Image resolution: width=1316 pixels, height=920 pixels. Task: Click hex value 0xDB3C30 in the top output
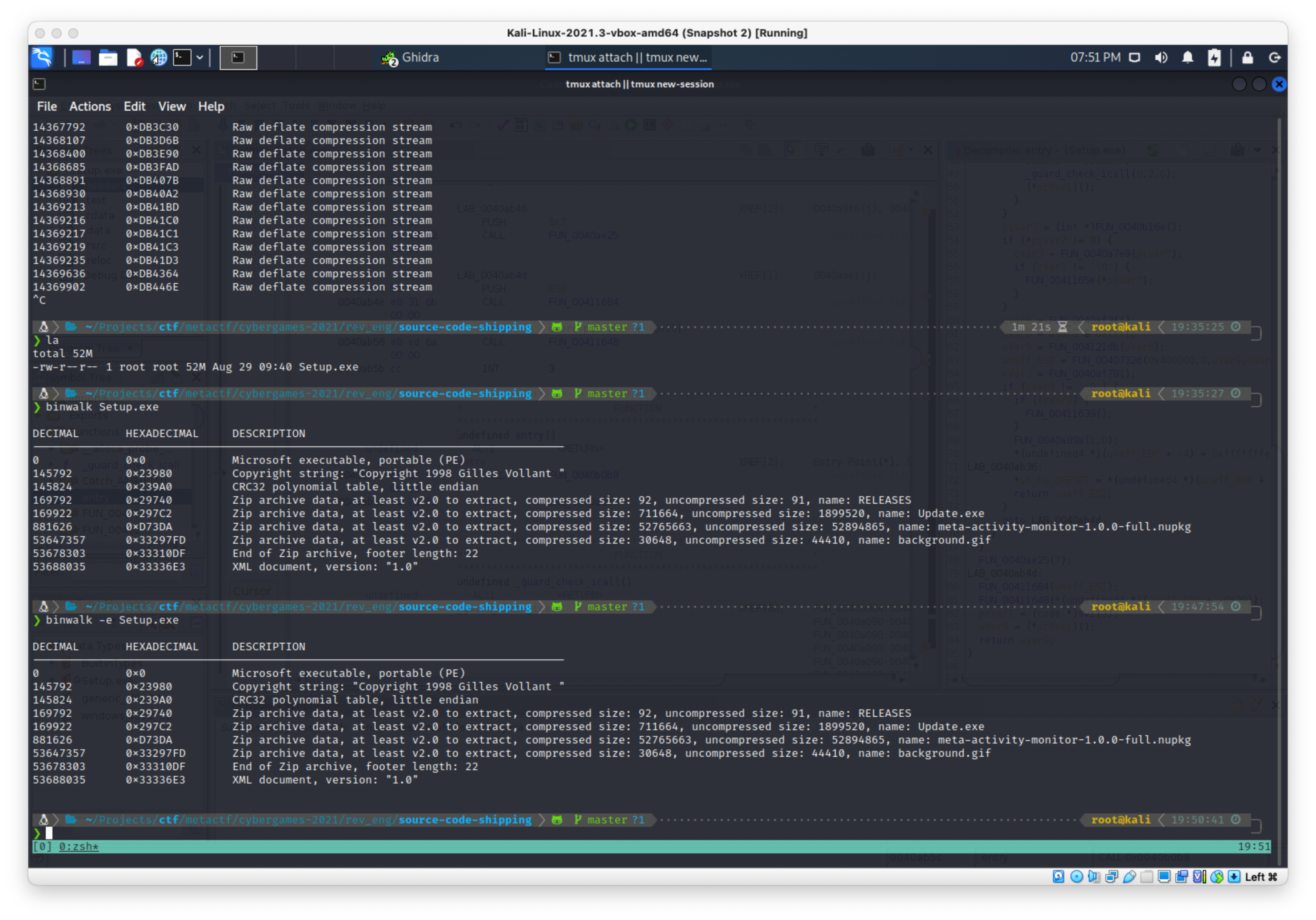(152, 127)
